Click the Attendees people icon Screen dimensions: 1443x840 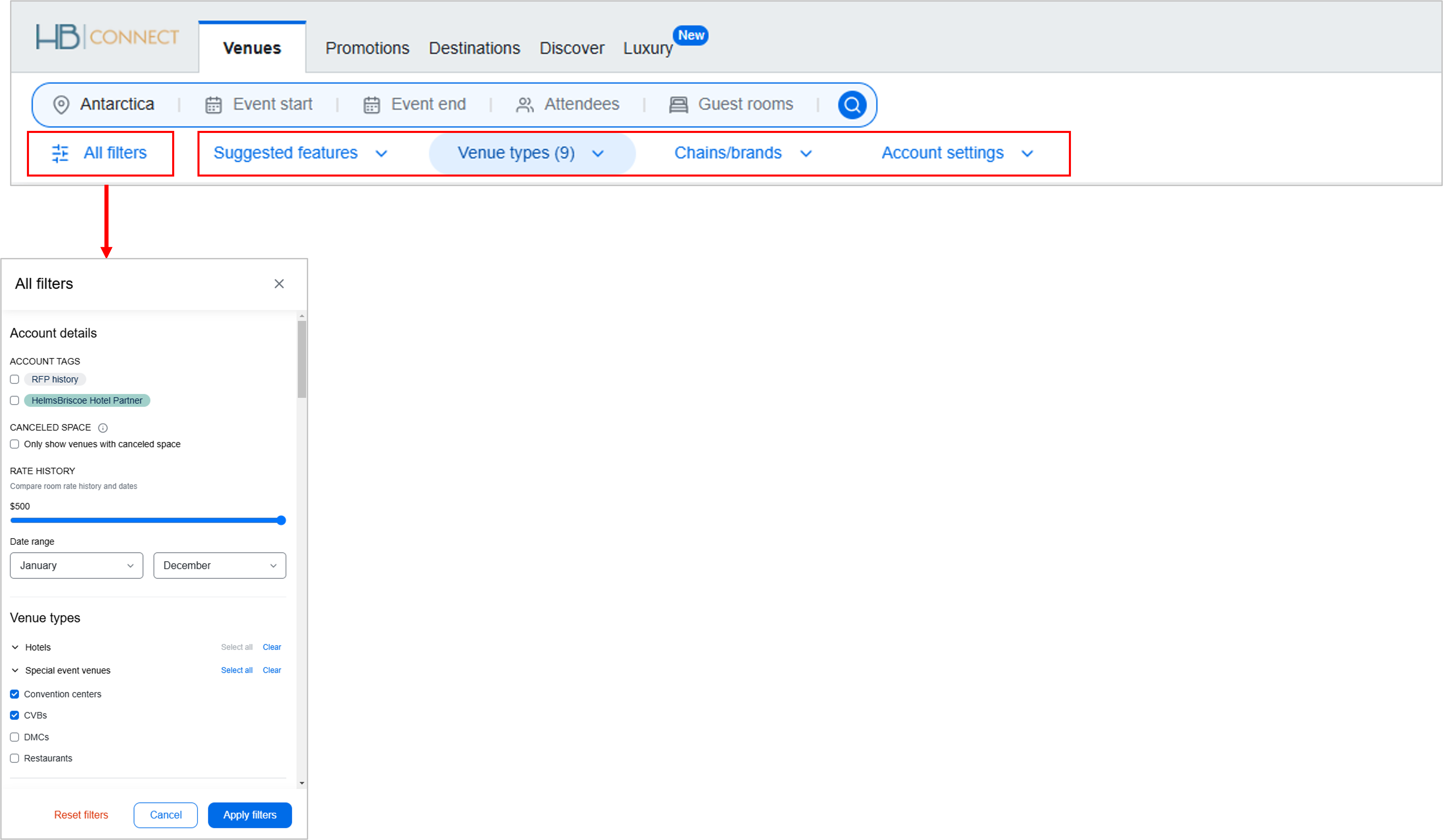point(523,105)
